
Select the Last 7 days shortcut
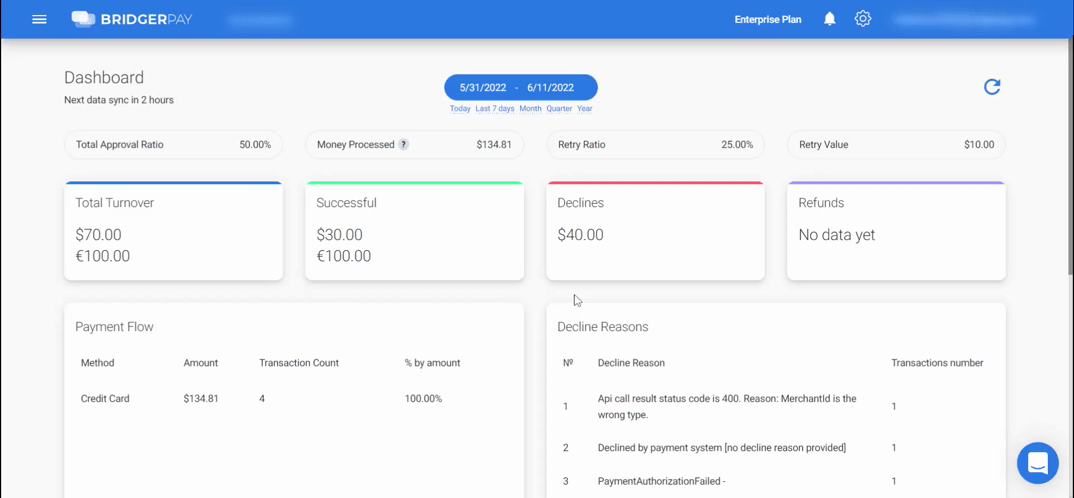pos(495,109)
